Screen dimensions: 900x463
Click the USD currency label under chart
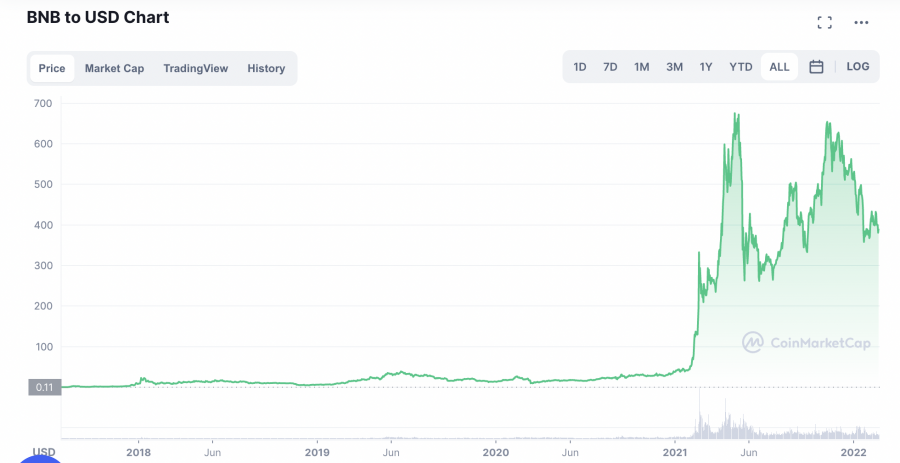point(44,452)
